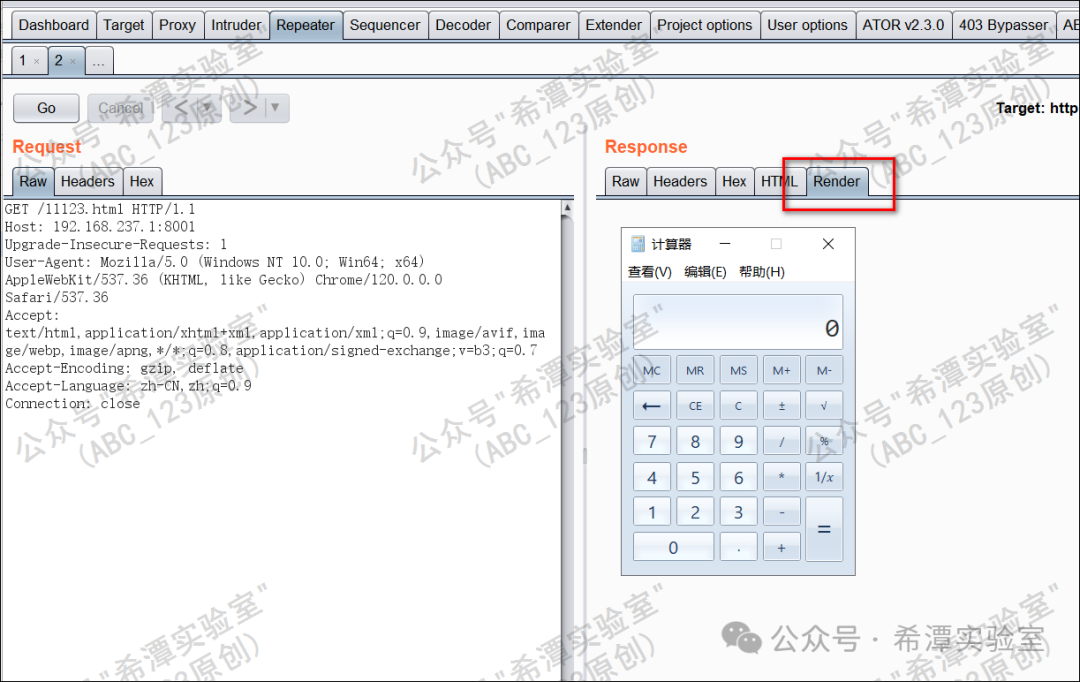Open the Extender tab
This screenshot has width=1080, height=682.
coord(614,25)
